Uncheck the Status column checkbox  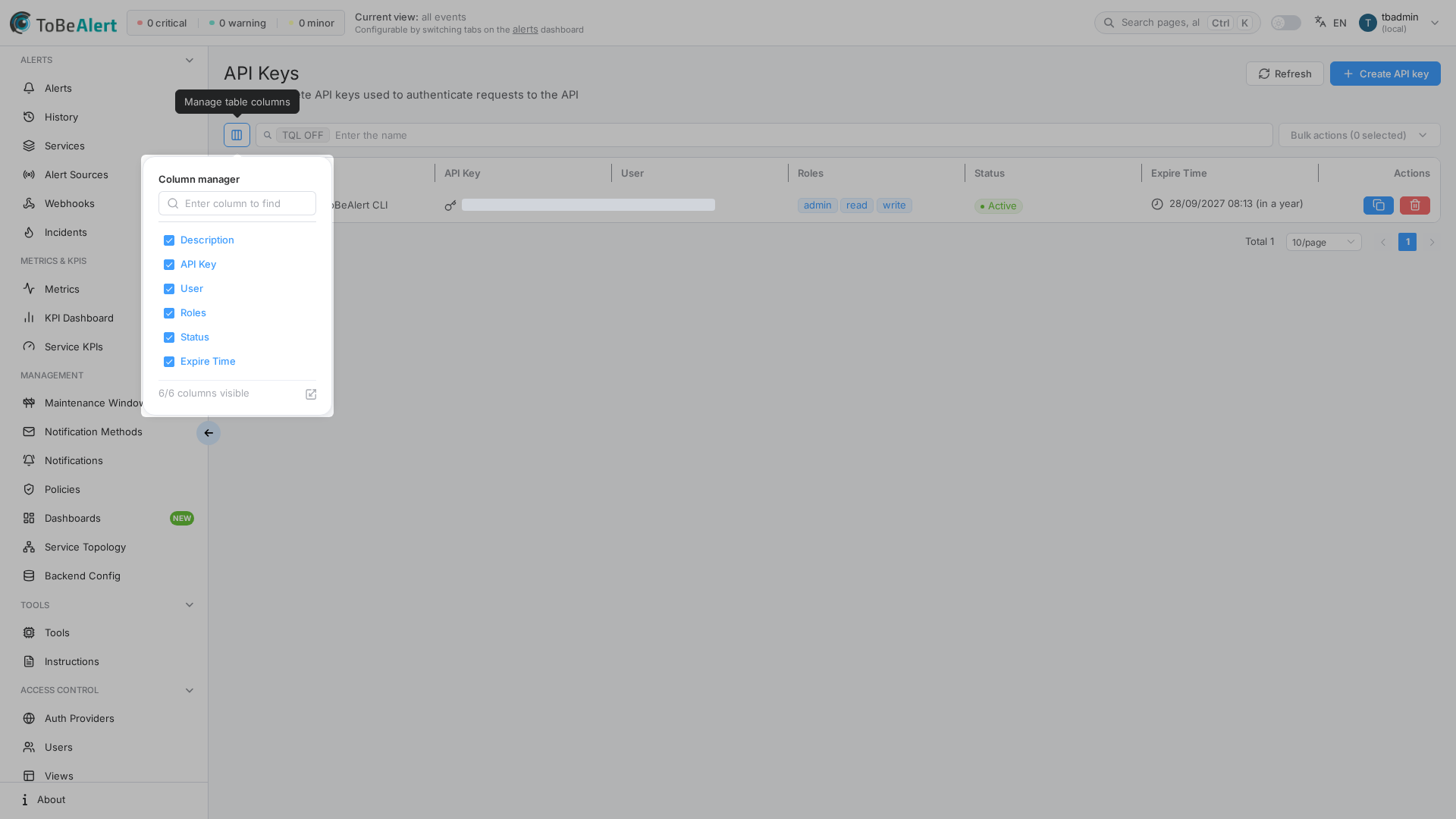(x=169, y=337)
